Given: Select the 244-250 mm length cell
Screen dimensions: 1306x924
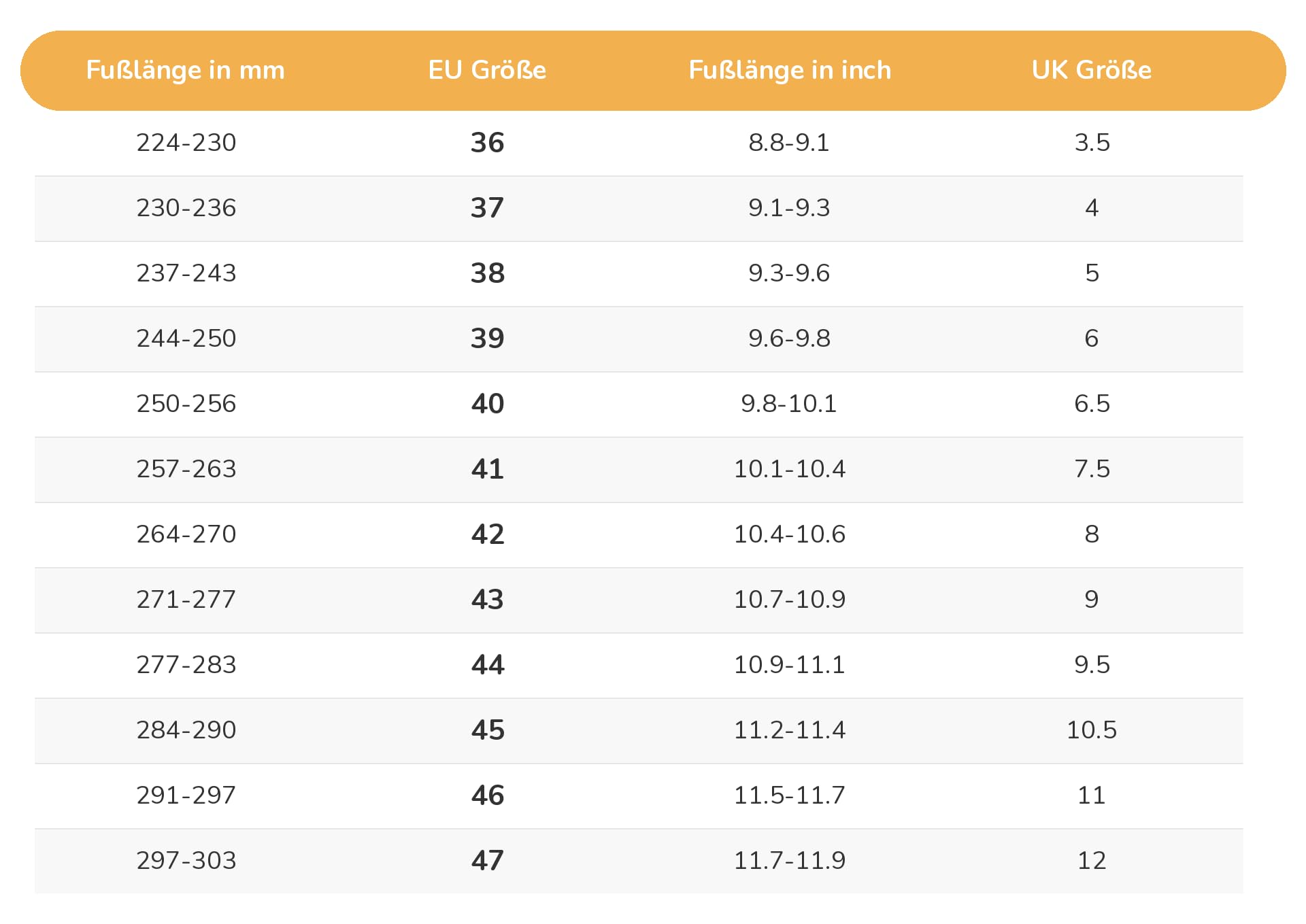Looking at the screenshot, I should 186,339.
